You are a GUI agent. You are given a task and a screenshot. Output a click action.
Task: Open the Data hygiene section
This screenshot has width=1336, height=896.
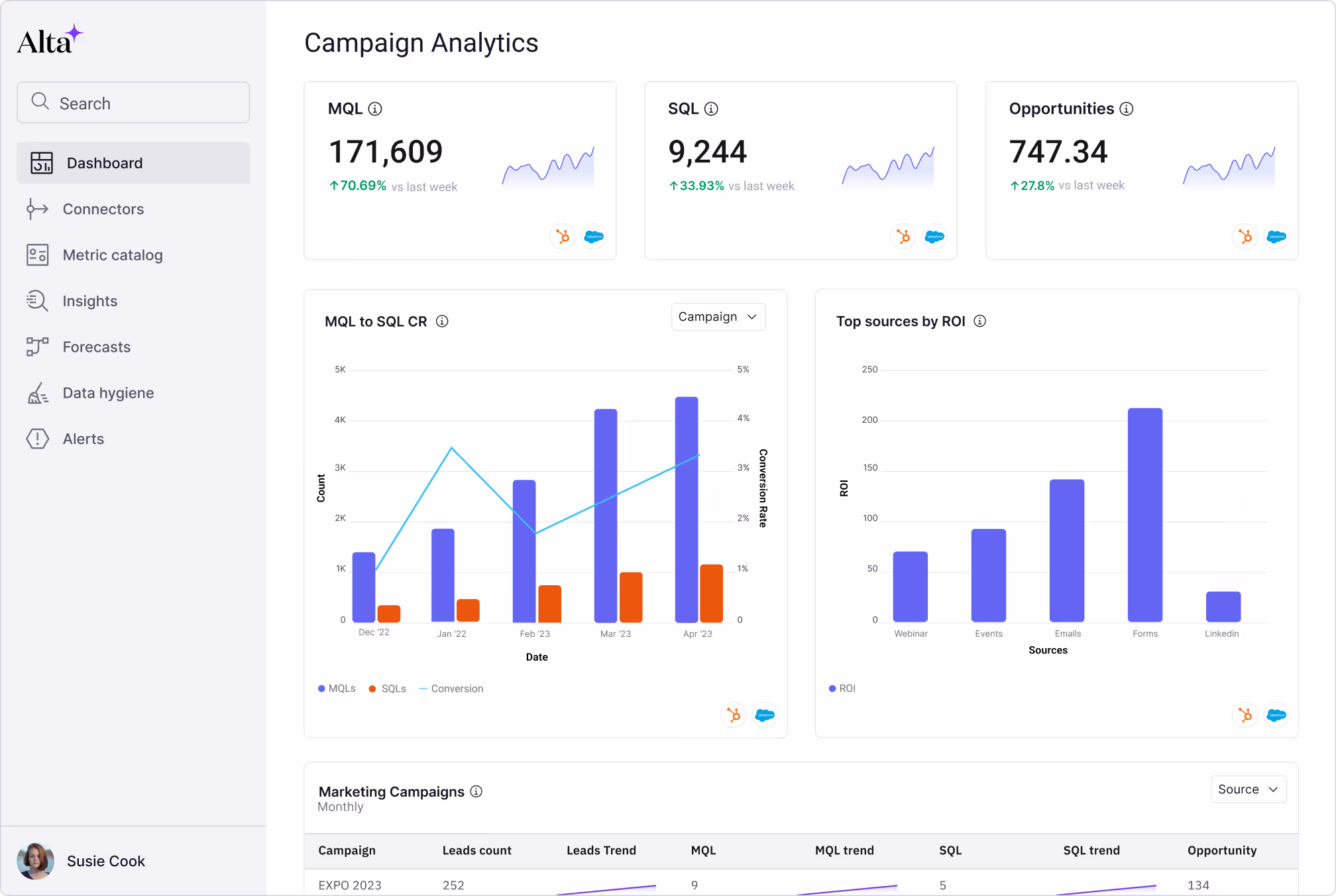click(x=107, y=392)
